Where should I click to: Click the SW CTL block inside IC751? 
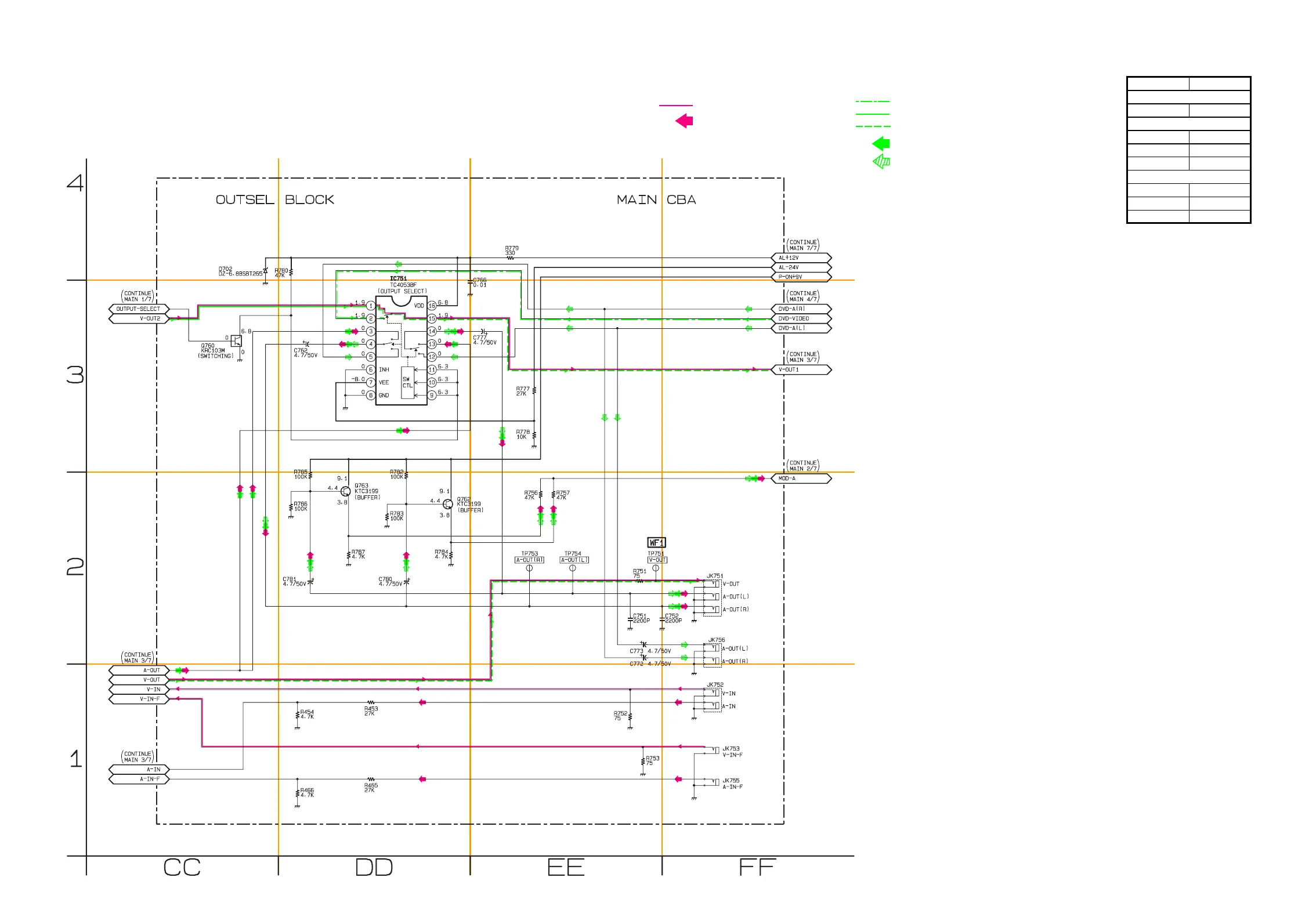pos(407,382)
